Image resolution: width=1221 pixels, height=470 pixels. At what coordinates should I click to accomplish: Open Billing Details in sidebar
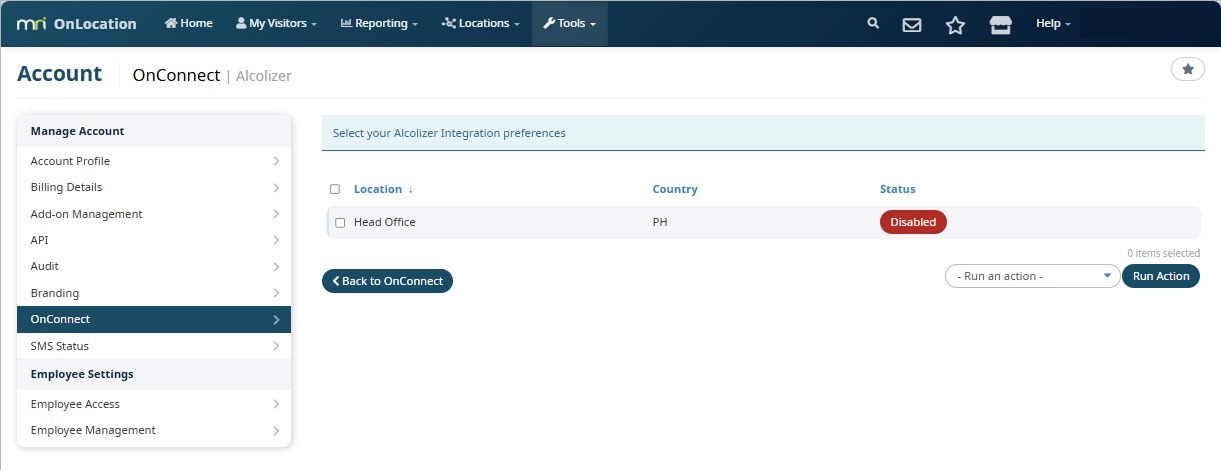click(154, 187)
